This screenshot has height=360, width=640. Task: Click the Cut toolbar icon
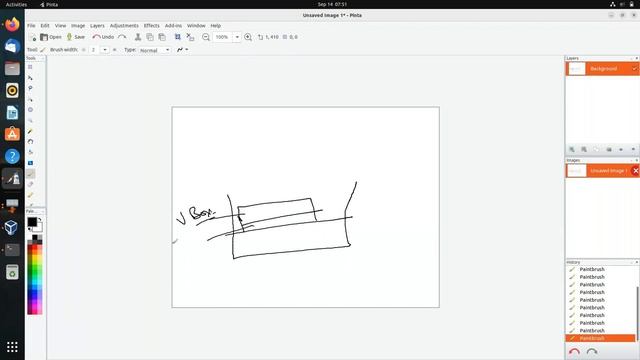[x=138, y=37]
